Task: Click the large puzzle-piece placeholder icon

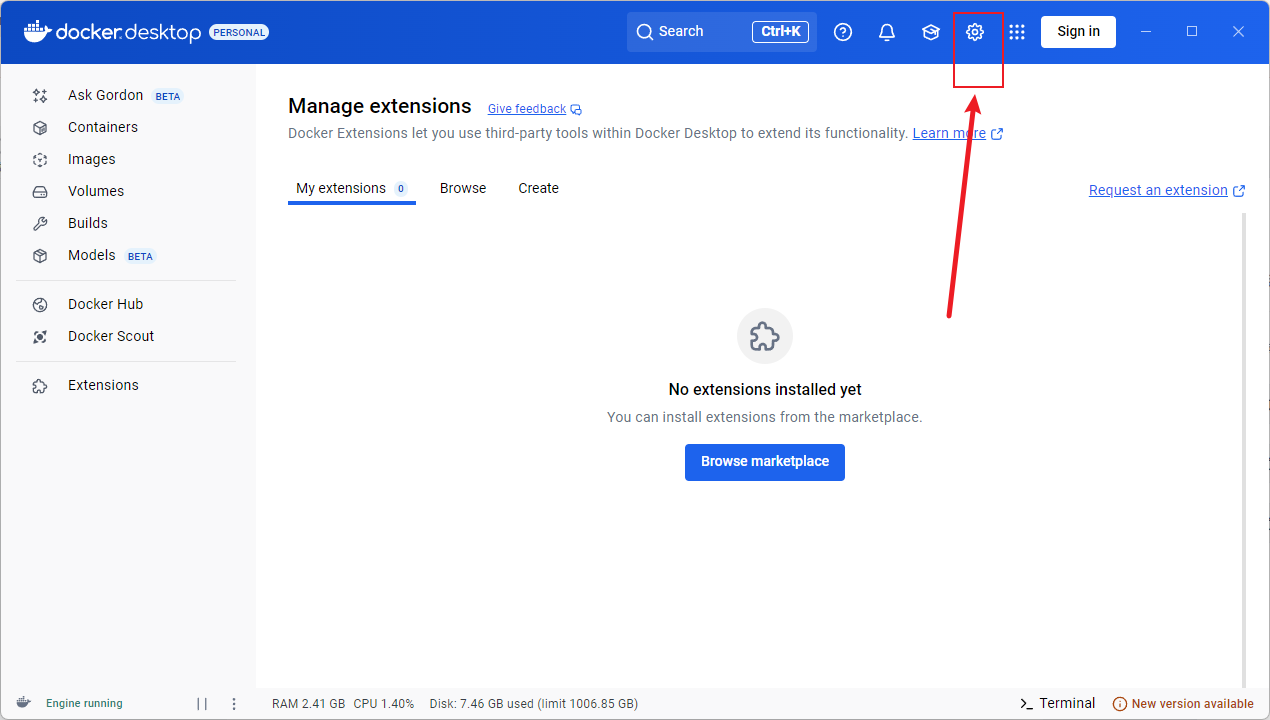Action: click(765, 336)
